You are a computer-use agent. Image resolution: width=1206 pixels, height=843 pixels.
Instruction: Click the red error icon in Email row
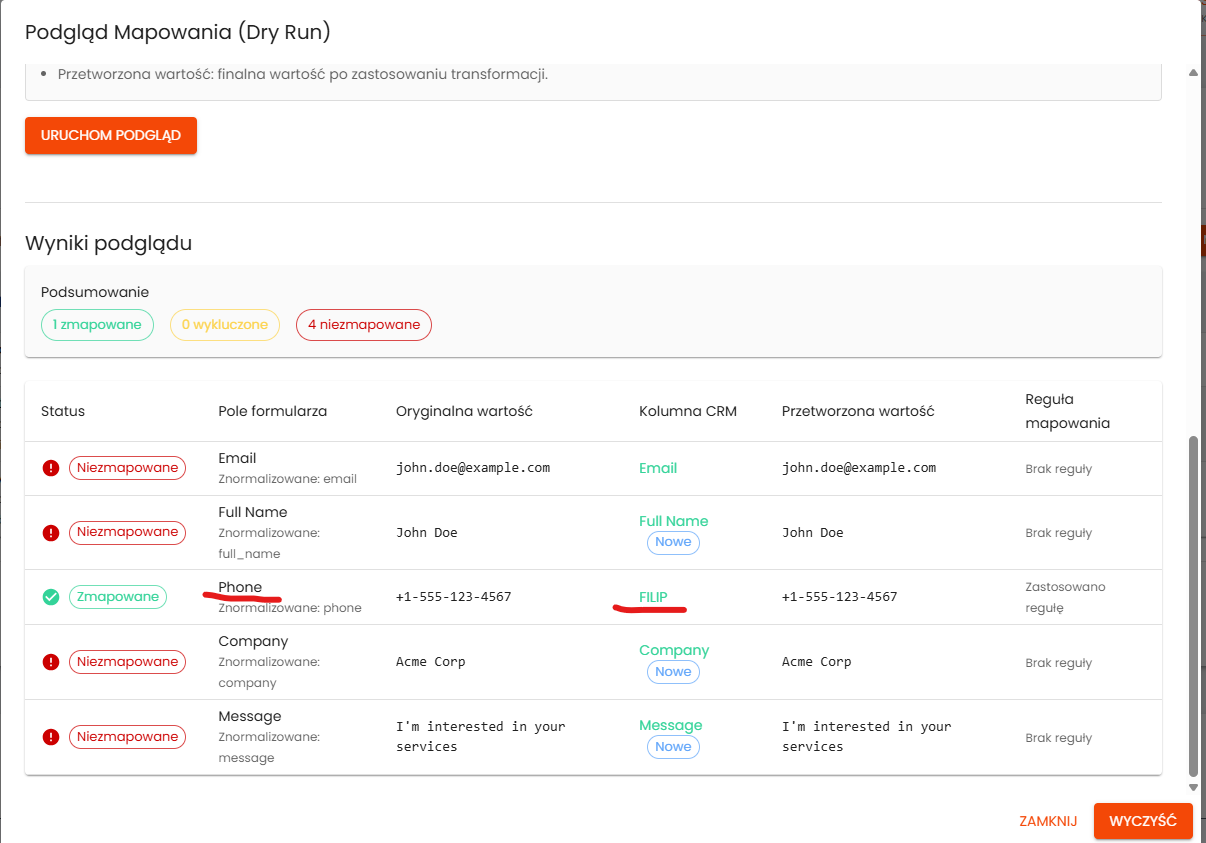pos(51,468)
